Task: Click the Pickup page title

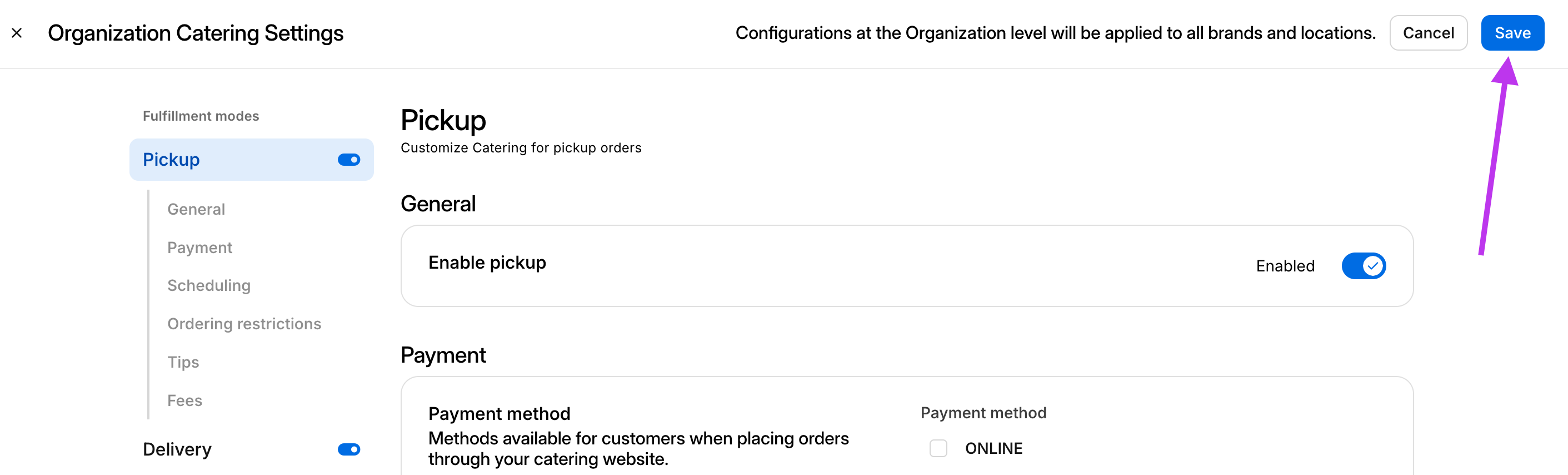Action: [x=442, y=121]
